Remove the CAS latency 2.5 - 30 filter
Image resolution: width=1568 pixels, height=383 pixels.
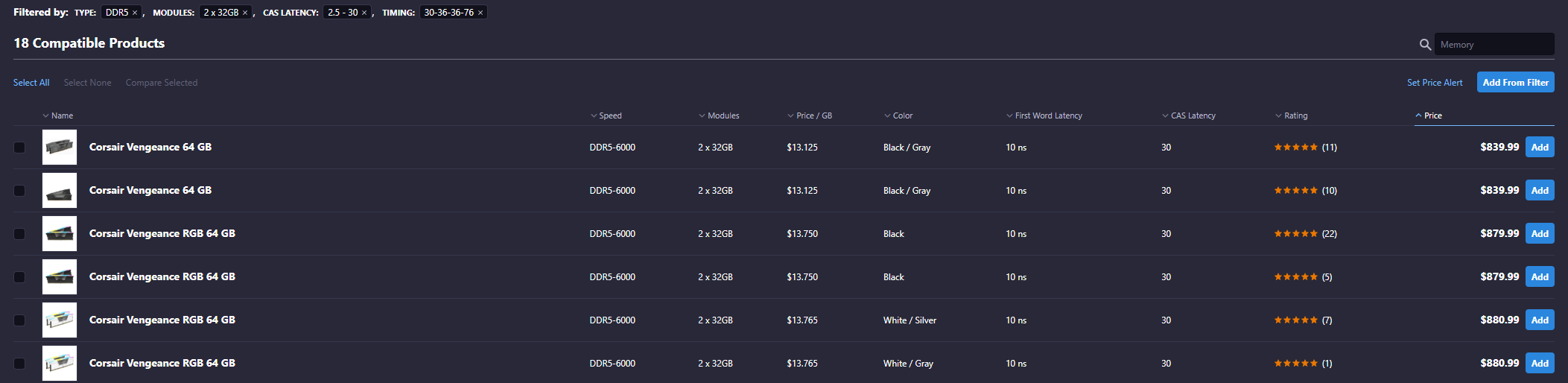(364, 13)
